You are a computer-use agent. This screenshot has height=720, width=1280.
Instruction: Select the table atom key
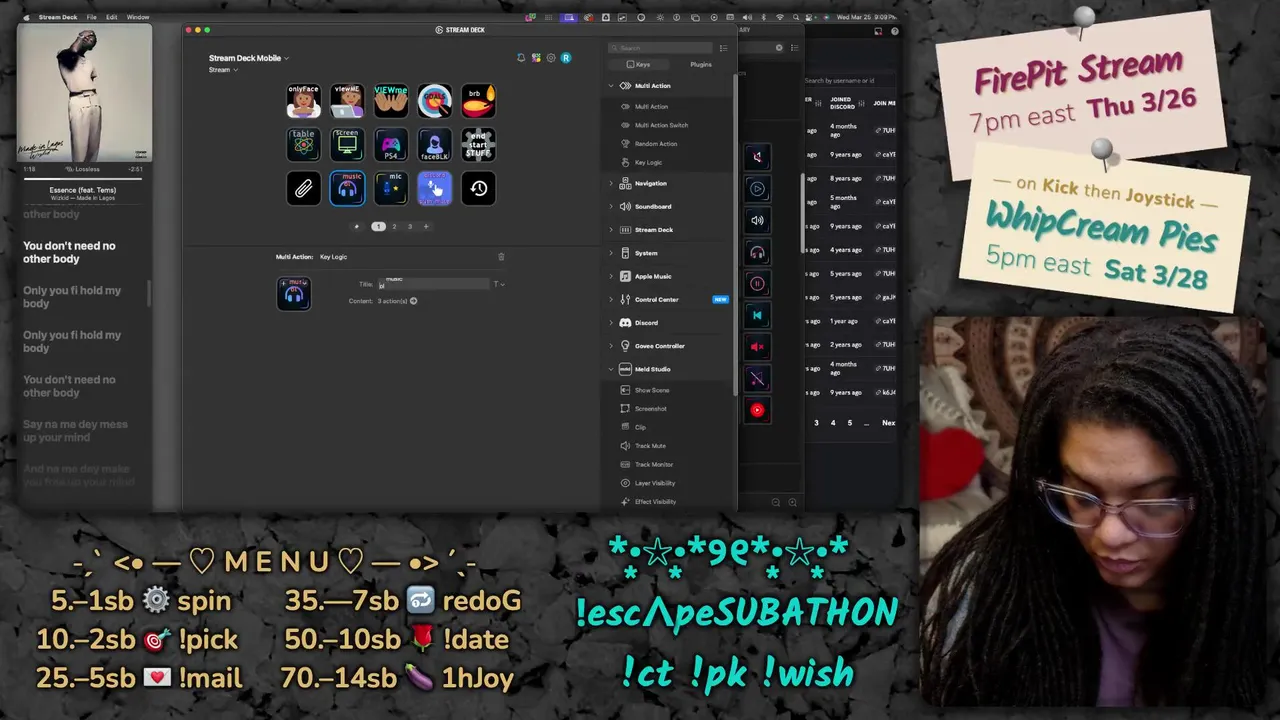point(303,145)
